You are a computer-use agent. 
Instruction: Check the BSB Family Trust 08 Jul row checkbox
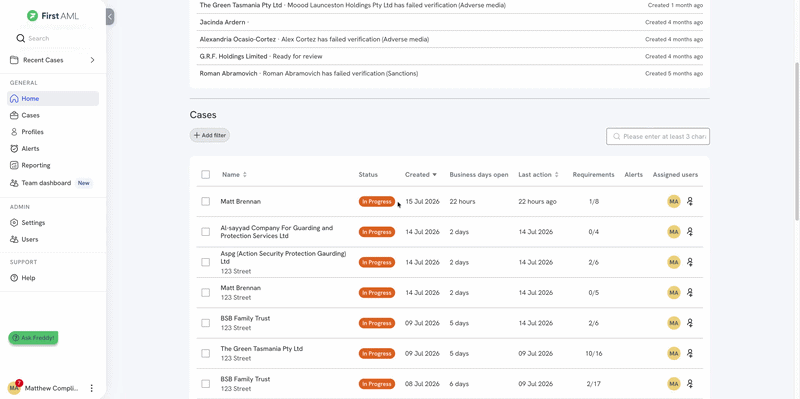click(x=206, y=384)
